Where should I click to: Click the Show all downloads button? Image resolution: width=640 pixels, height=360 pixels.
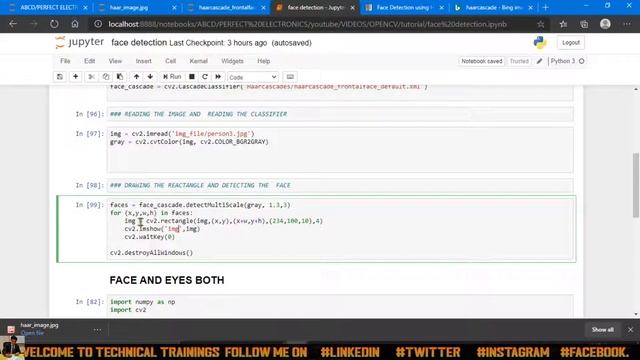(x=602, y=329)
